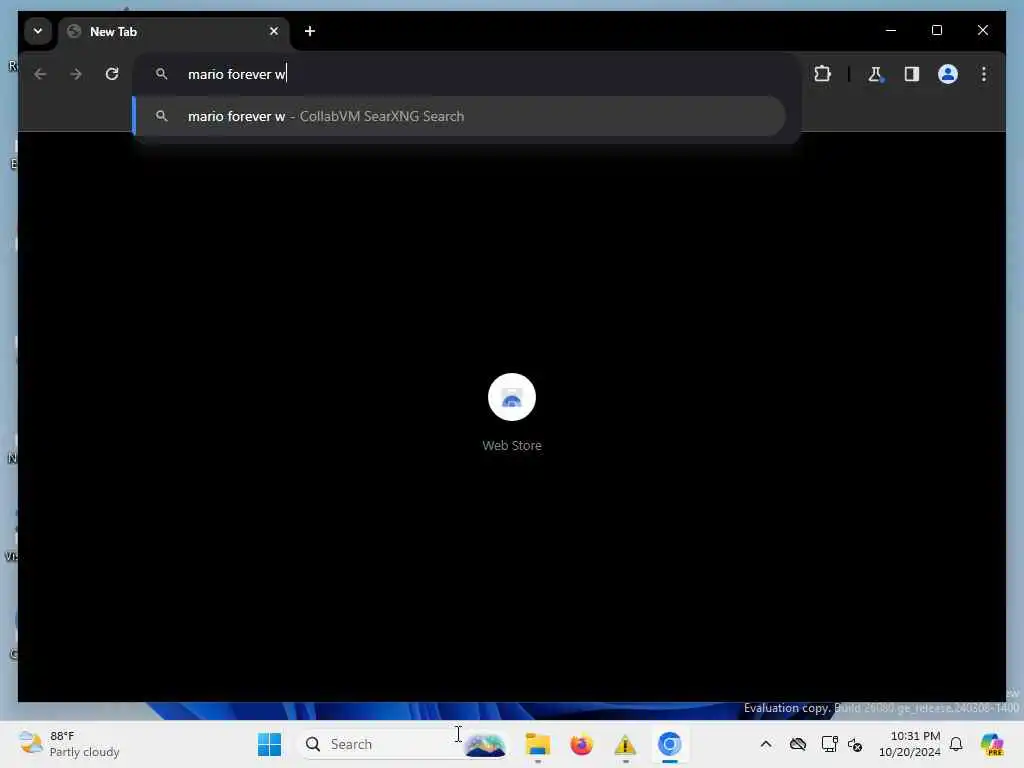
Task: Open the Windows Start menu
Action: coord(269,744)
